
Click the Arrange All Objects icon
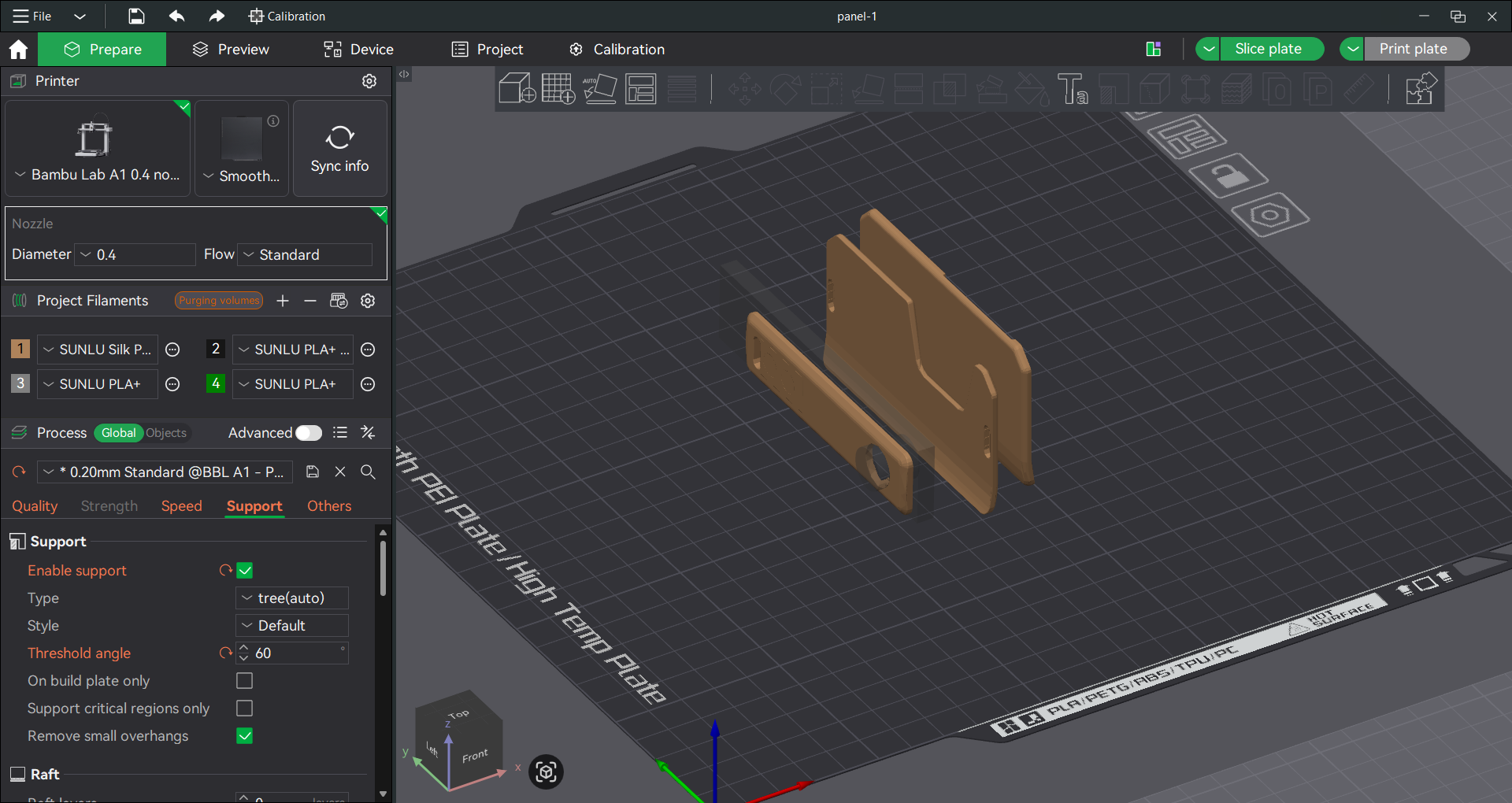coord(640,88)
